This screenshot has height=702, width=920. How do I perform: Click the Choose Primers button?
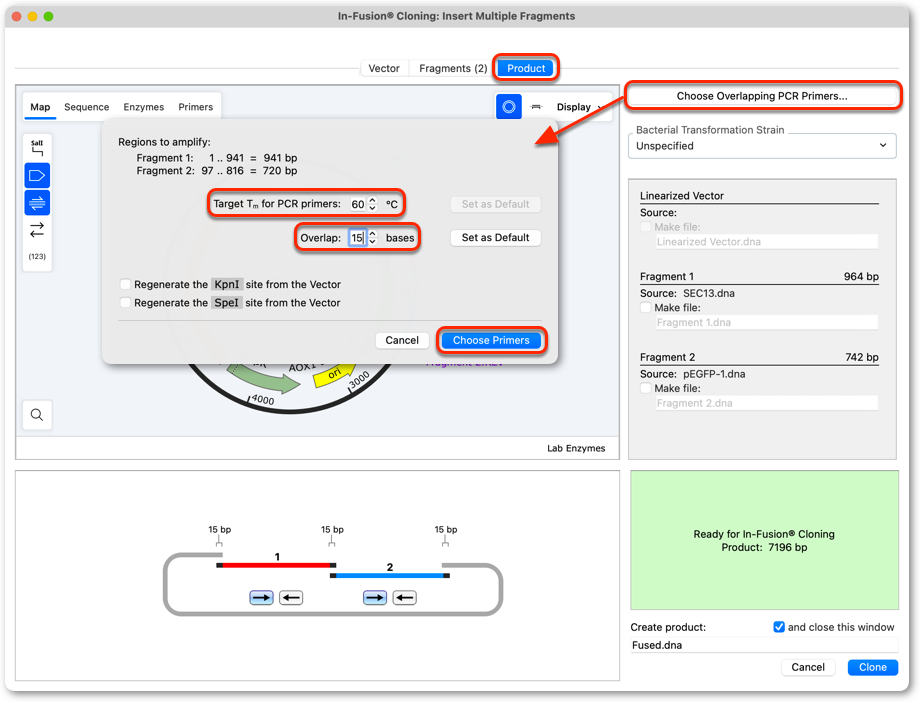(x=491, y=340)
